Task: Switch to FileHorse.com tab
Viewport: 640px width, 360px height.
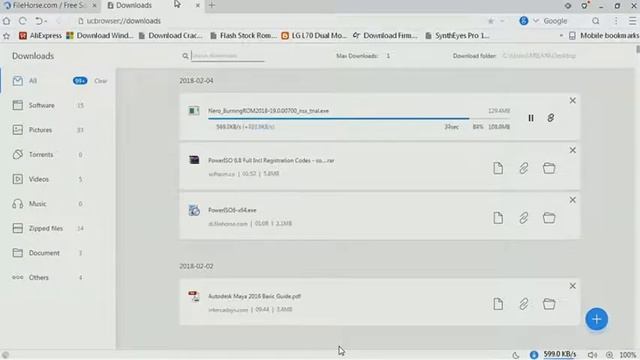Action: click(48, 5)
